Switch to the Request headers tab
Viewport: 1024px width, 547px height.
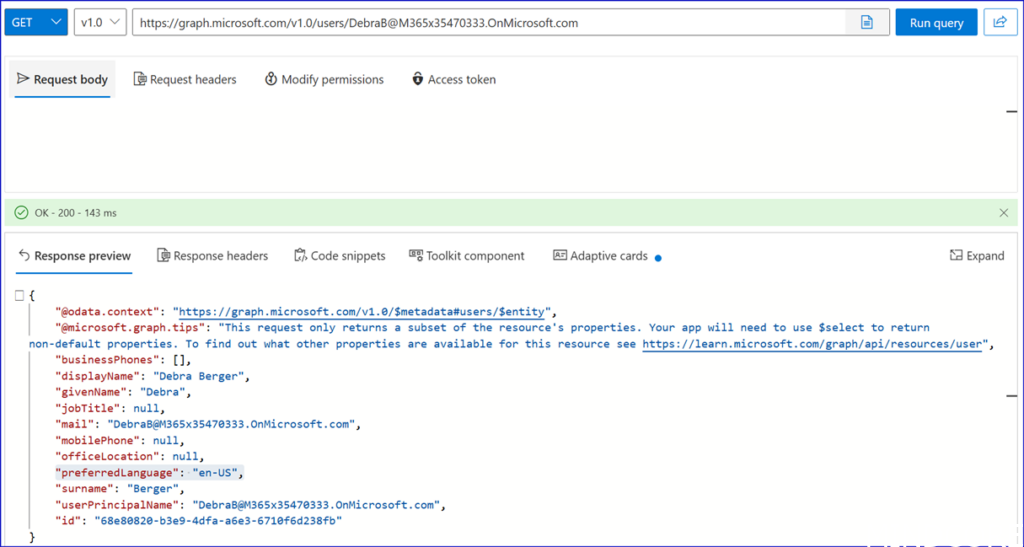185,79
